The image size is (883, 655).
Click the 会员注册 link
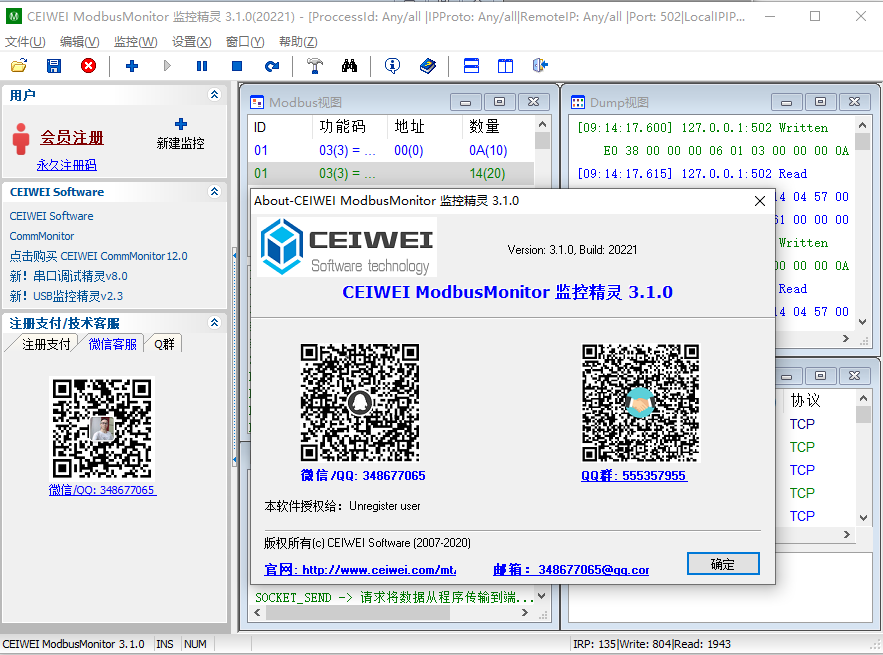72,138
